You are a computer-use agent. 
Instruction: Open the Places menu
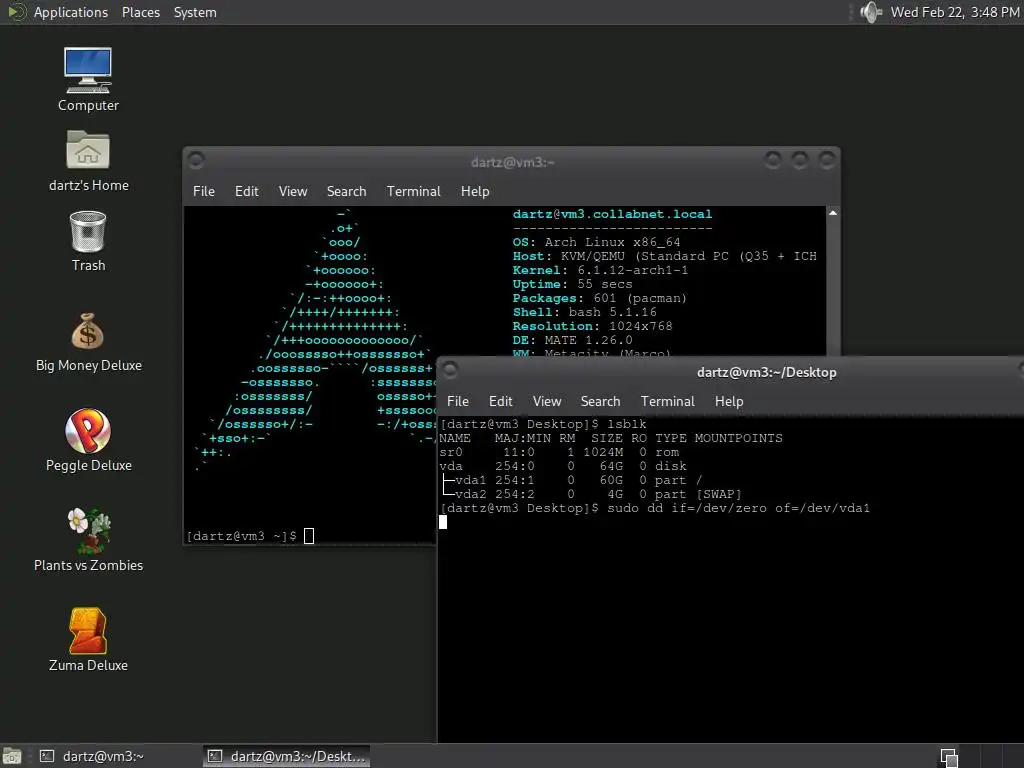140,12
